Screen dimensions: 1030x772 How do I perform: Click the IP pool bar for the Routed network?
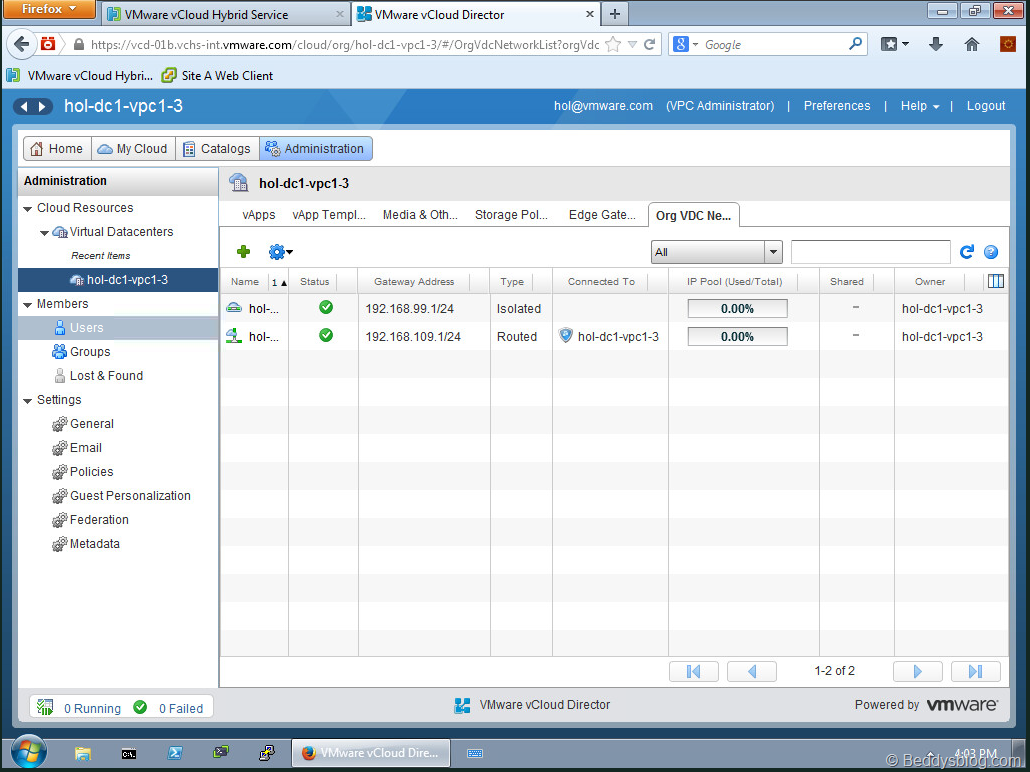pos(737,337)
